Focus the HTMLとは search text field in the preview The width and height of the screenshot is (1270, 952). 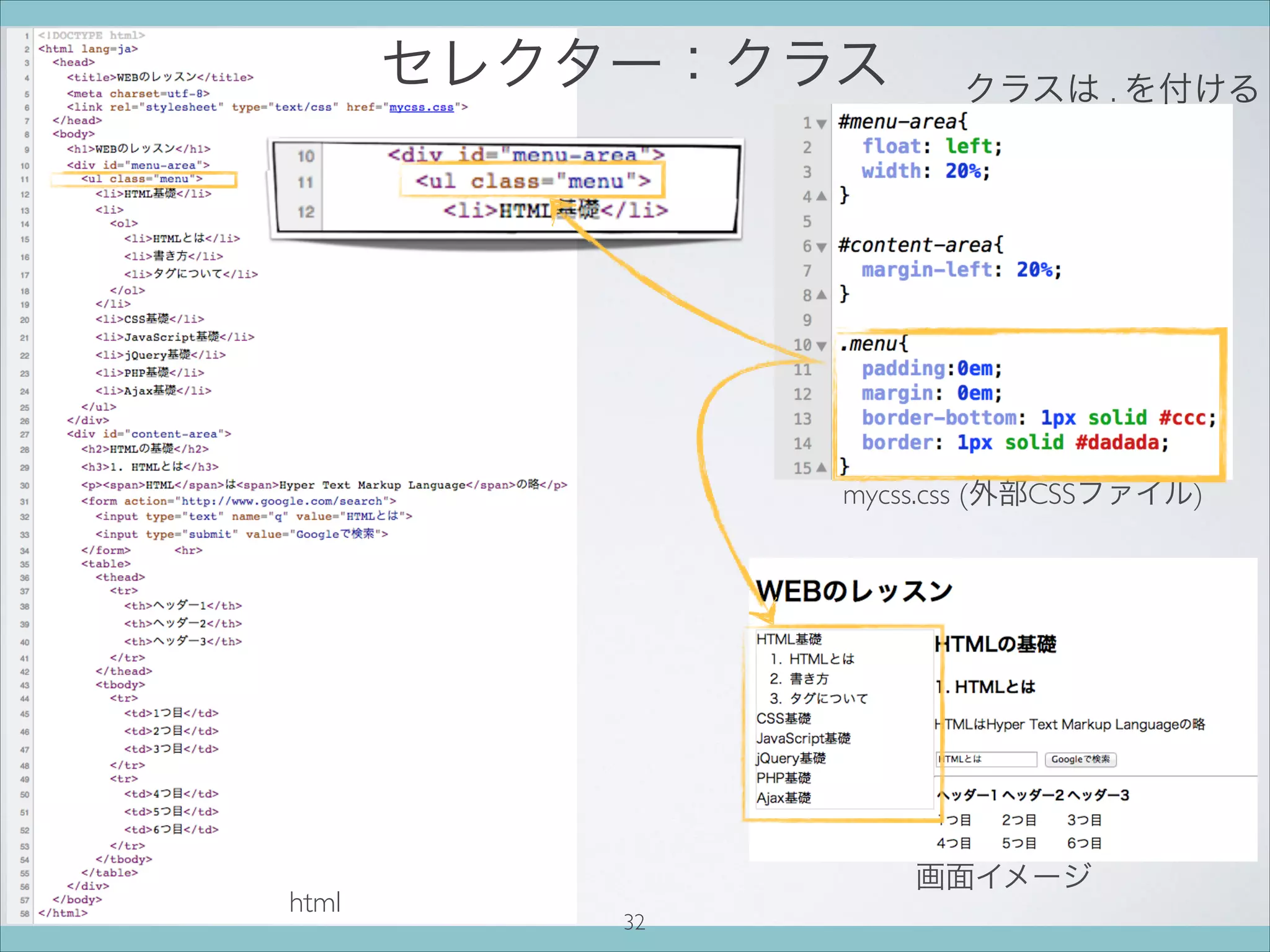click(x=986, y=759)
